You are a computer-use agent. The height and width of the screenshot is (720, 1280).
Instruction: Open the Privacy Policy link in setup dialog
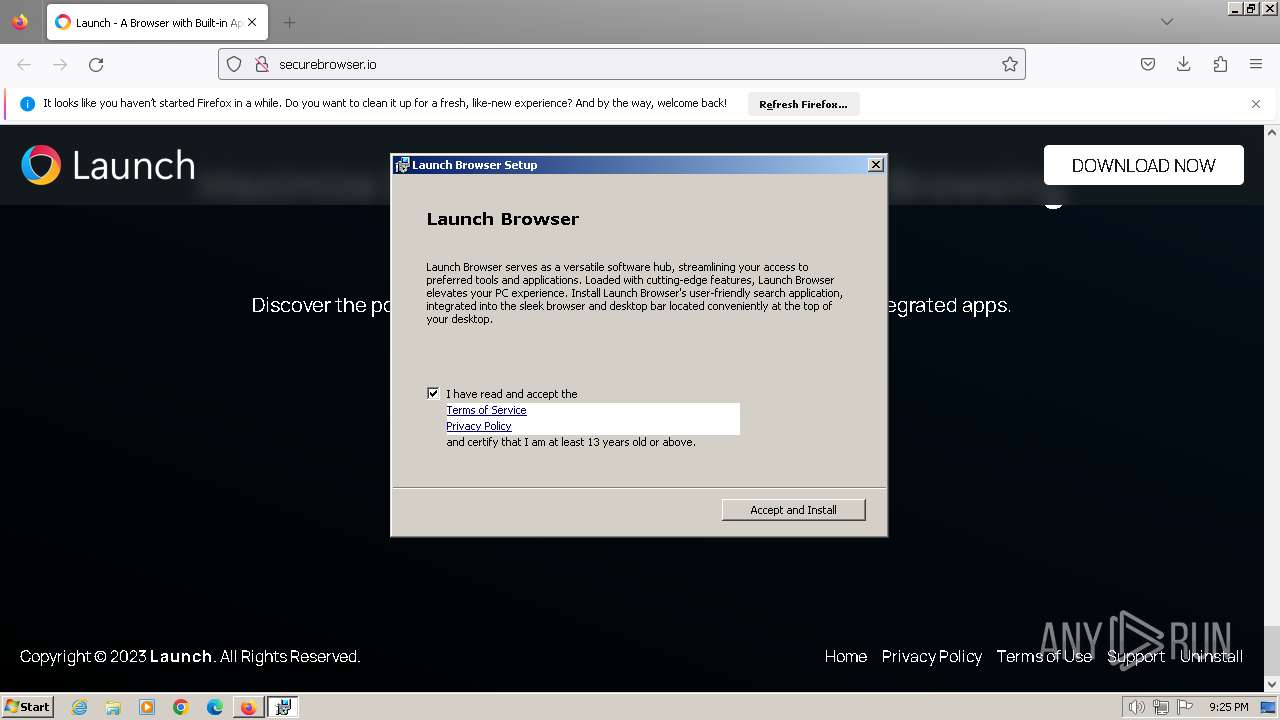coord(479,426)
